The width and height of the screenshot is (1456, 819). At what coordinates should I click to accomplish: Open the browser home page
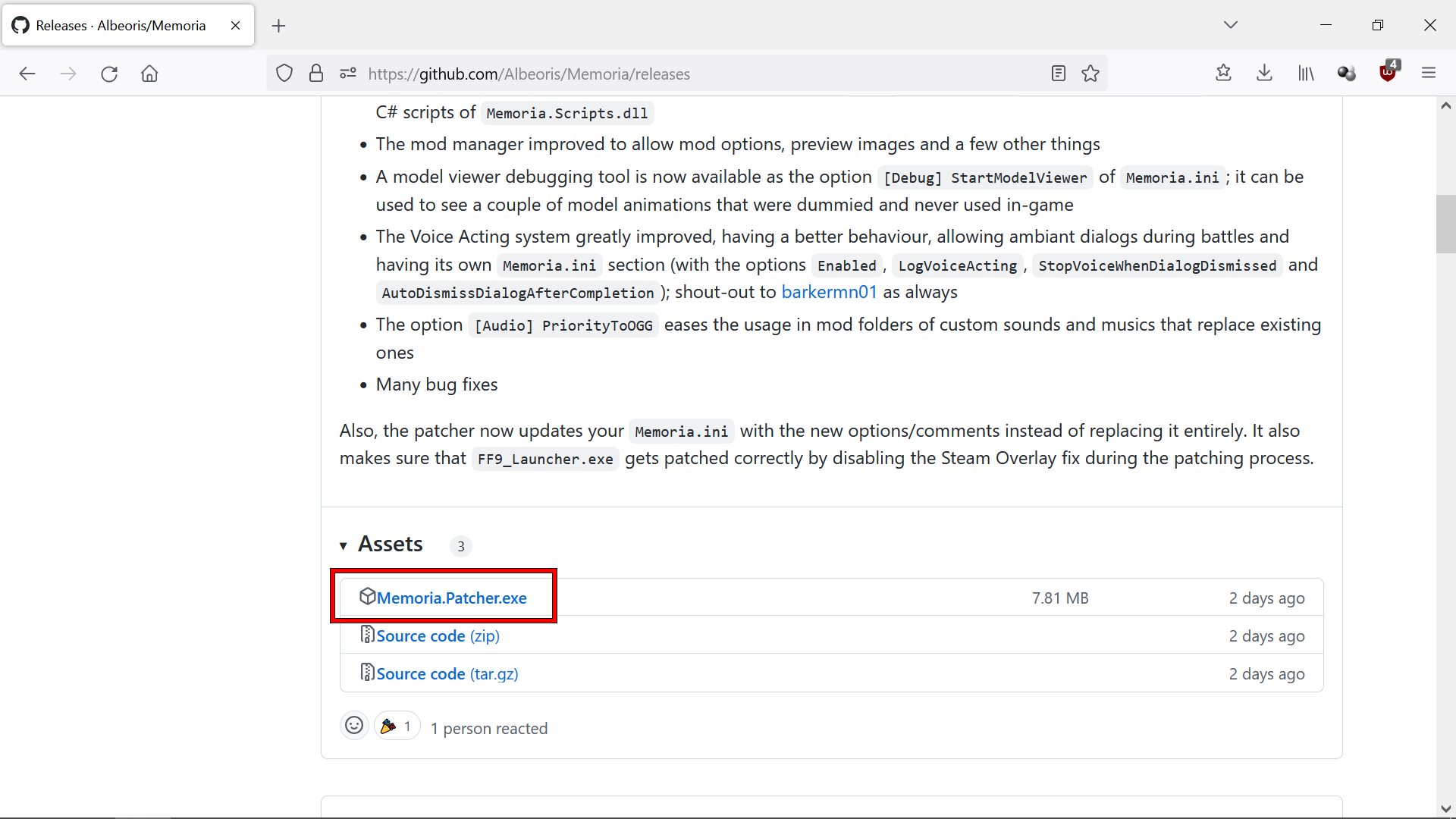point(149,74)
